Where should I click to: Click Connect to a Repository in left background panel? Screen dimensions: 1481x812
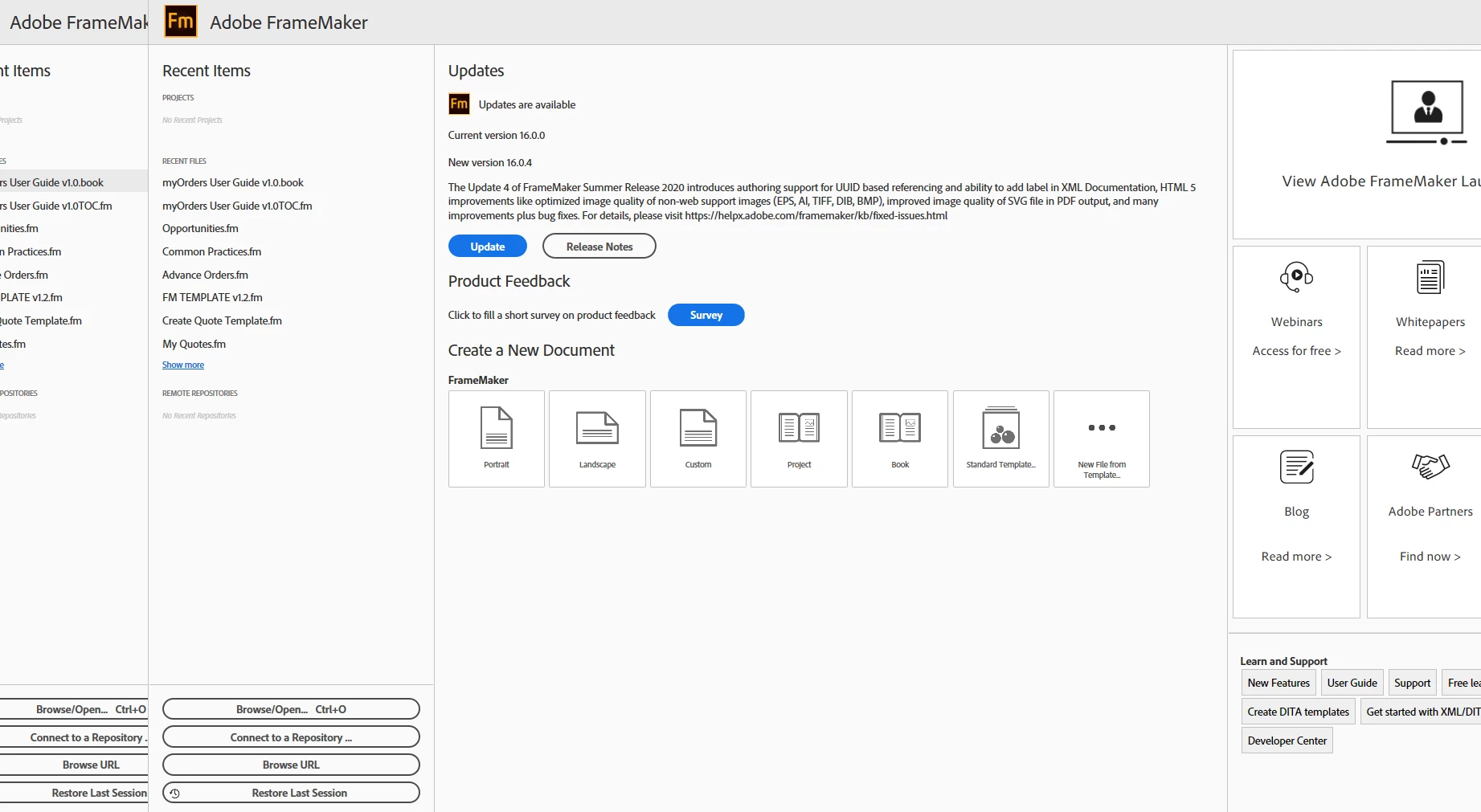pyautogui.click(x=74, y=737)
